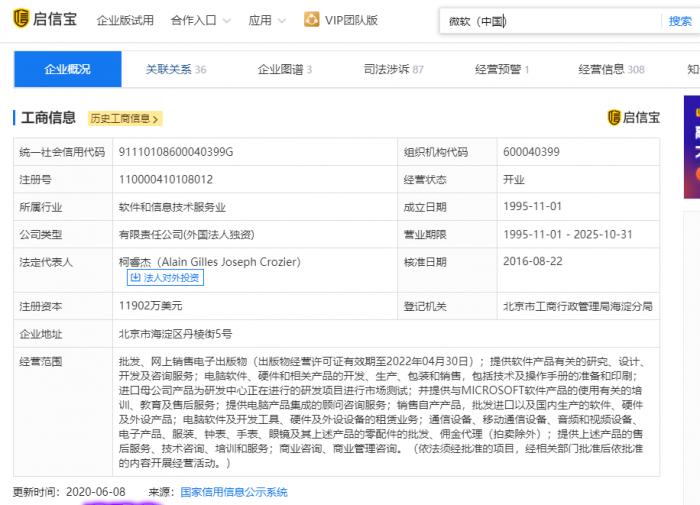Click the 启信宝 logo in the header

click(46, 20)
